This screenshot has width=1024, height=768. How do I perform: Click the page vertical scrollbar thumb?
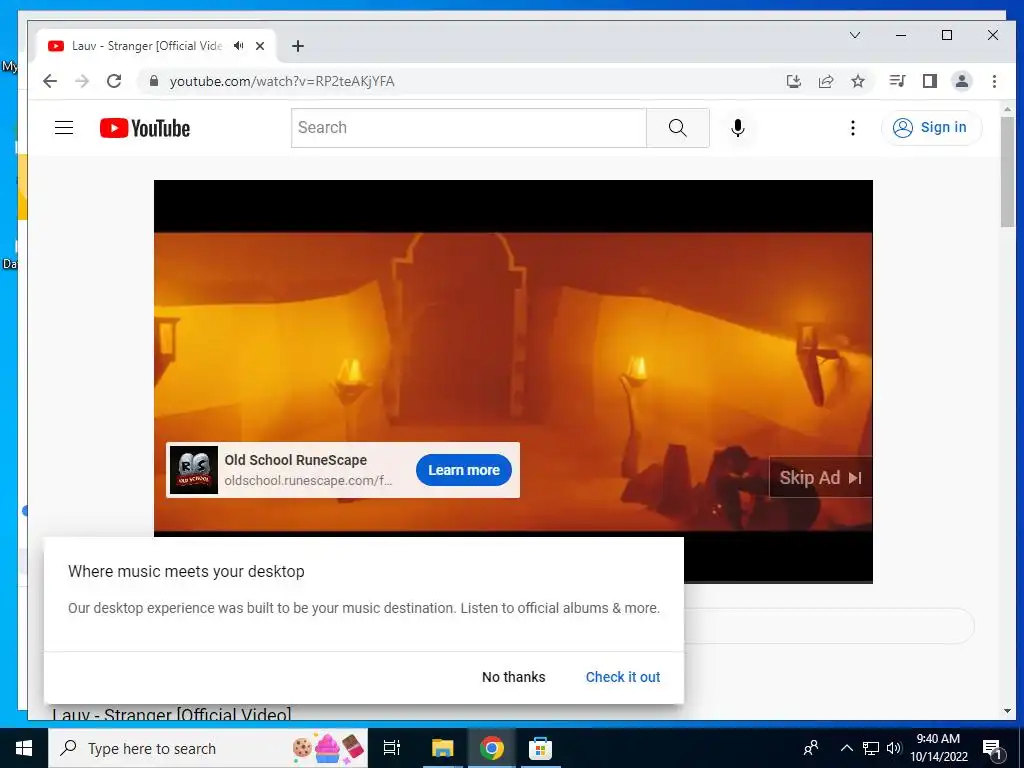tap(1007, 173)
